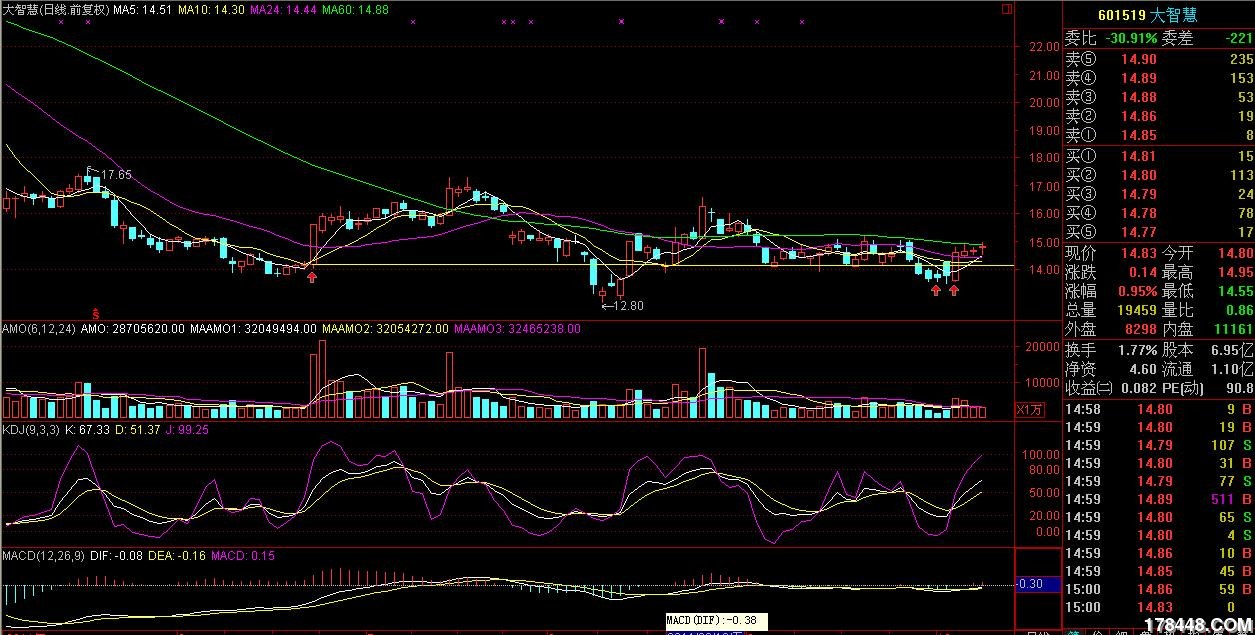Viewport: 1255px width, 635px height.
Task: Click the red S marker below the candles
Action: (x=96, y=313)
